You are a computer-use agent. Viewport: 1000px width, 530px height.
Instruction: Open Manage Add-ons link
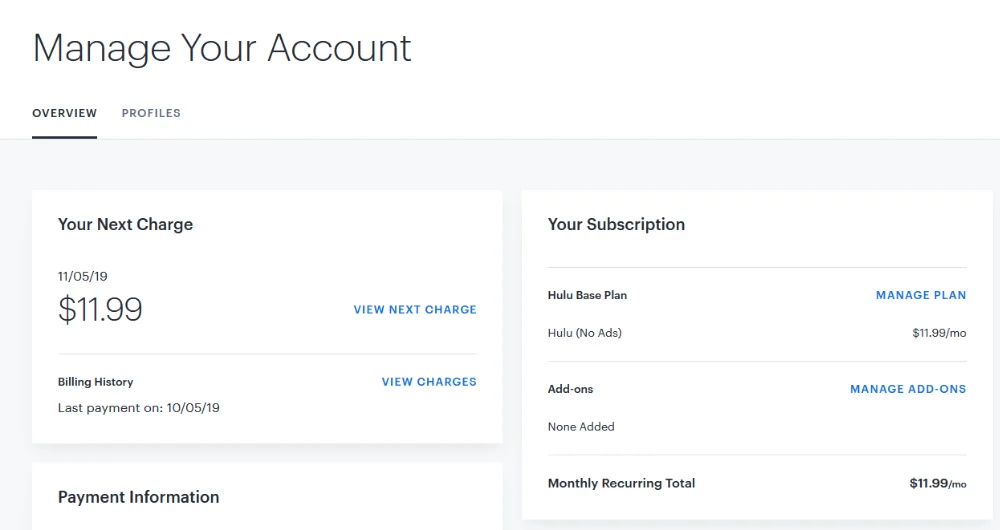click(x=908, y=388)
